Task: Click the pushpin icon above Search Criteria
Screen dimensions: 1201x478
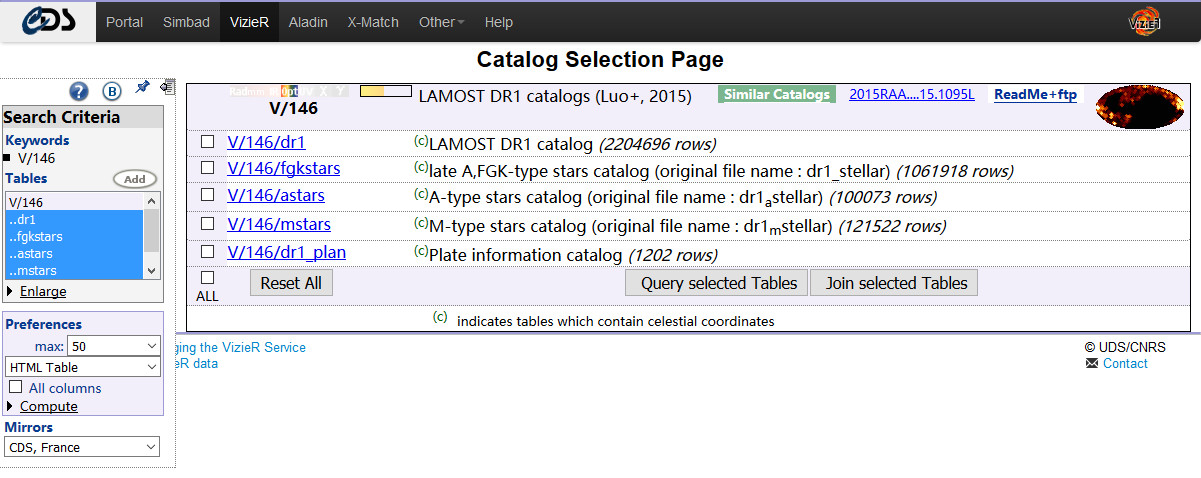Action: (x=142, y=88)
